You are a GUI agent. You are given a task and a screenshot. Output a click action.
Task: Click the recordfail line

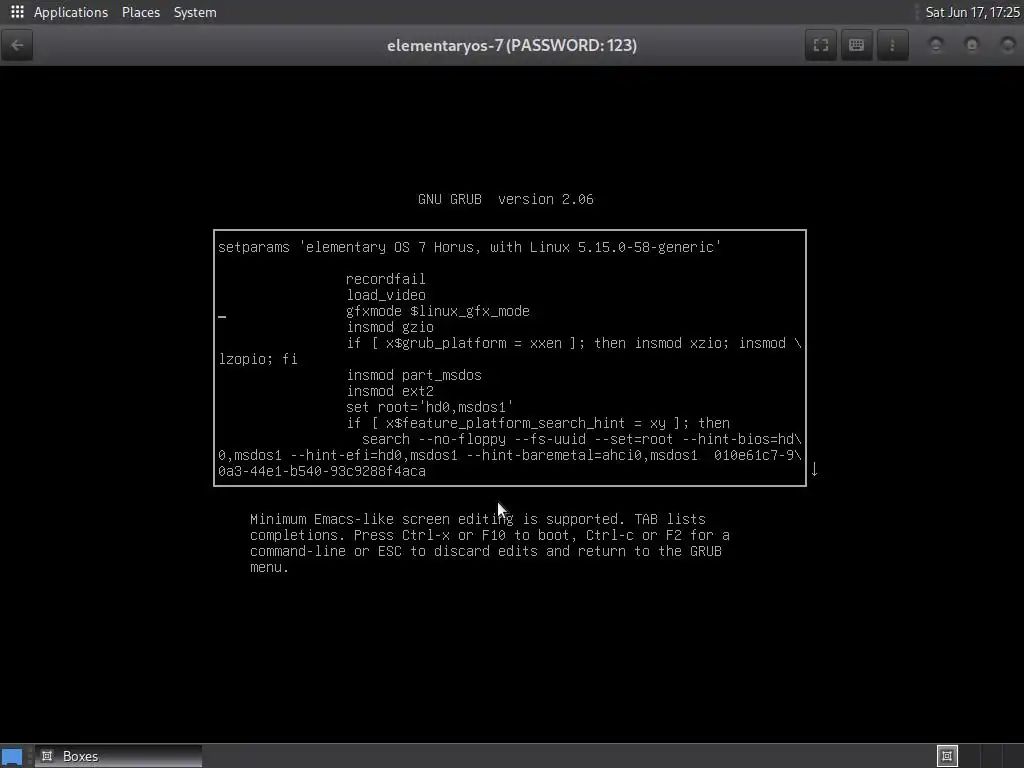[385, 279]
